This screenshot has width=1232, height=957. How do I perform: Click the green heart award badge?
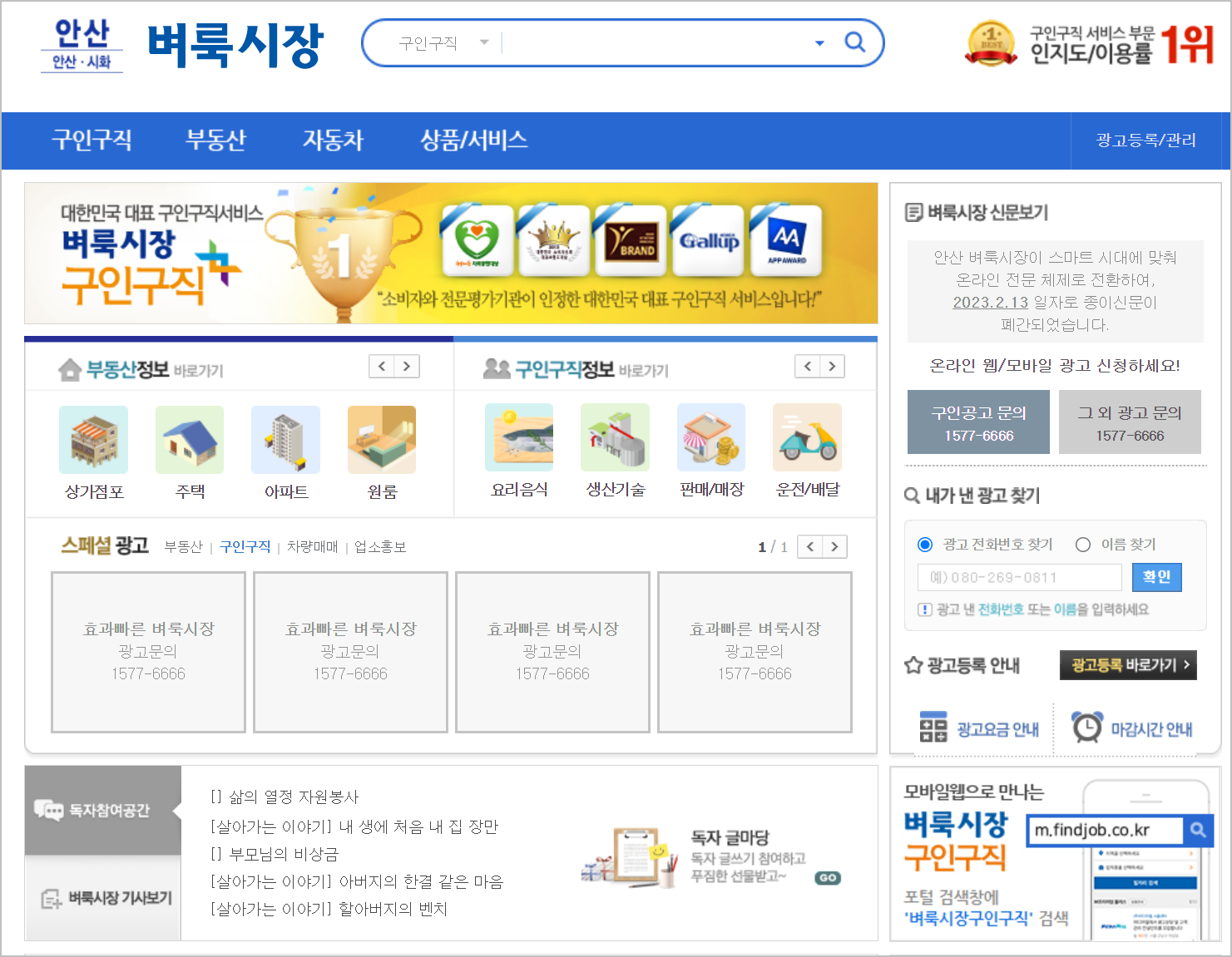pos(477,240)
